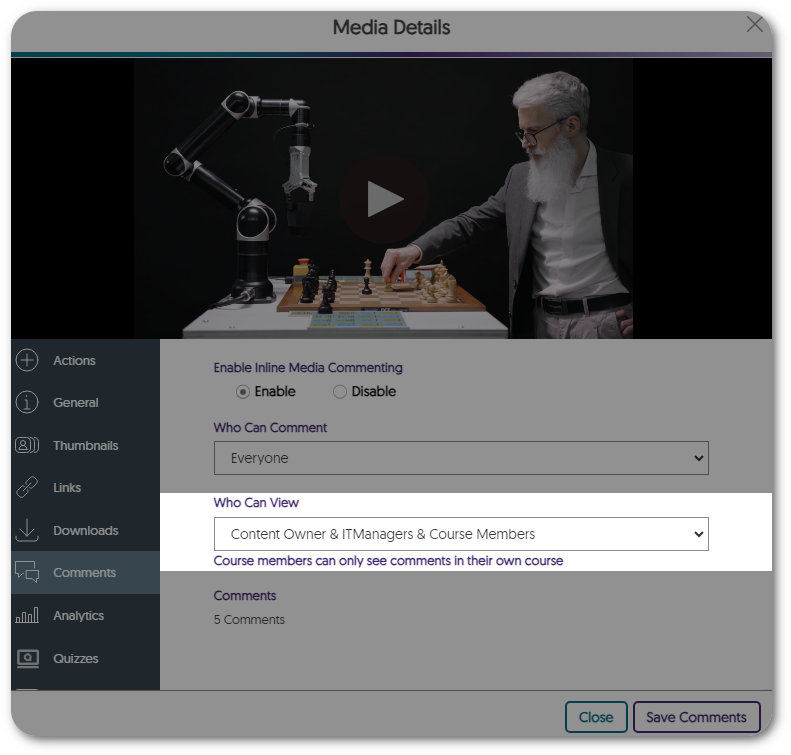Click the 5 Comments text

(249, 619)
